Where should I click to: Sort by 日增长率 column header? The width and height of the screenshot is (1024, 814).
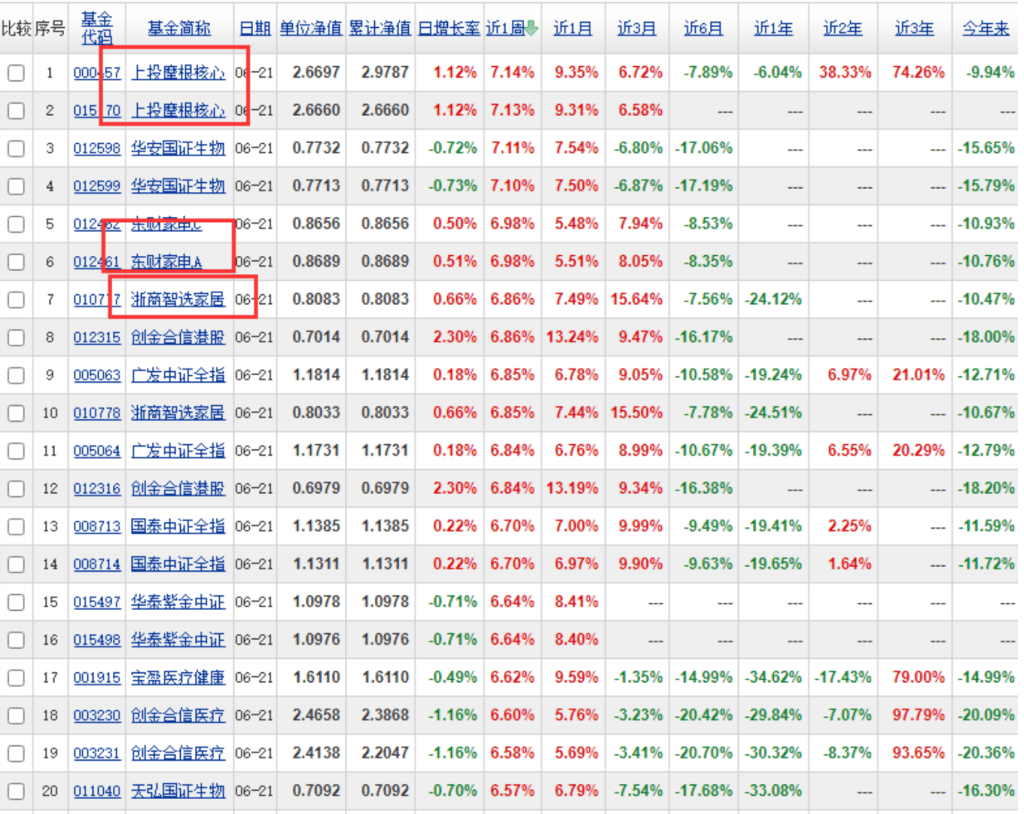[x=449, y=29]
